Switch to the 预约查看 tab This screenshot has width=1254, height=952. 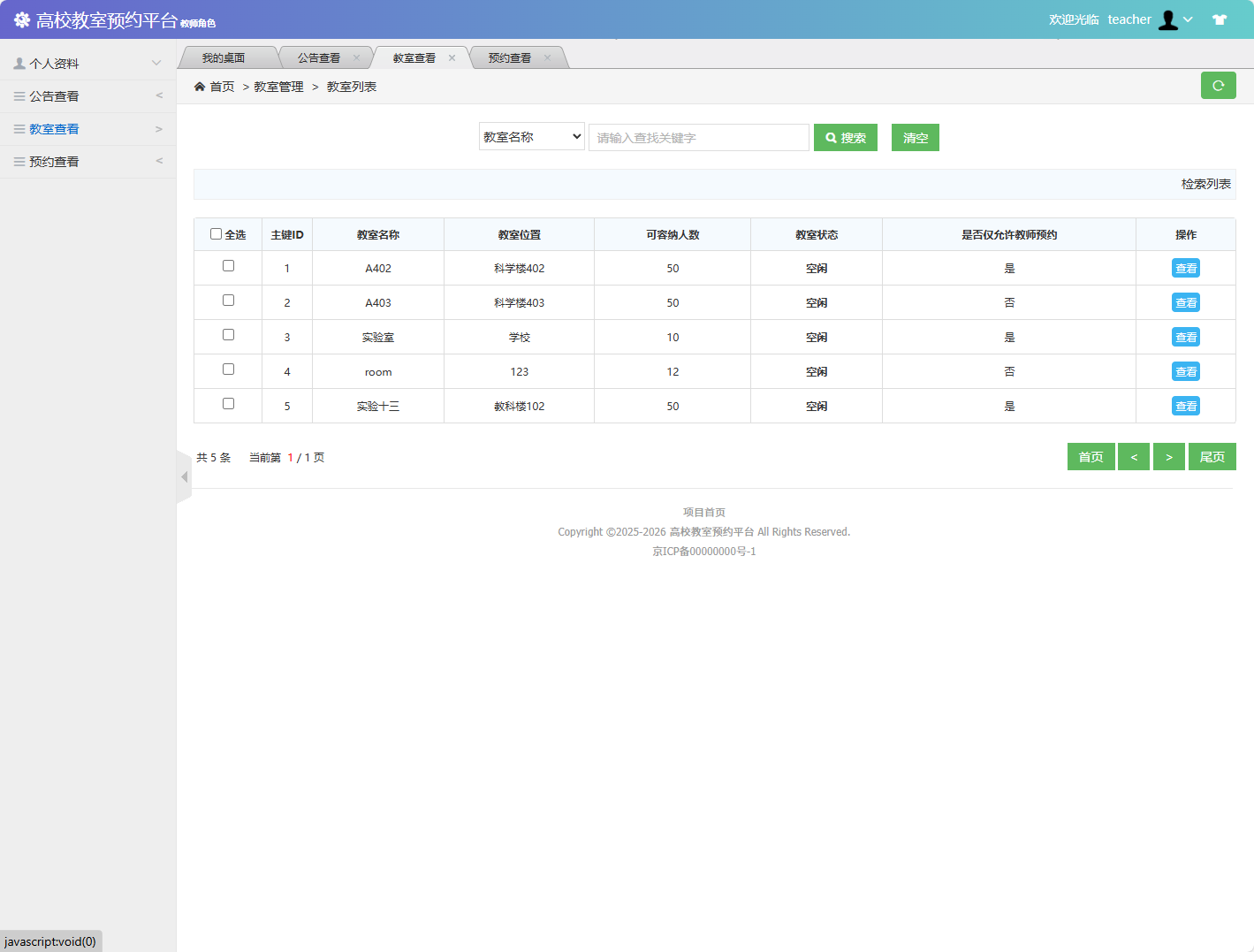coord(512,57)
